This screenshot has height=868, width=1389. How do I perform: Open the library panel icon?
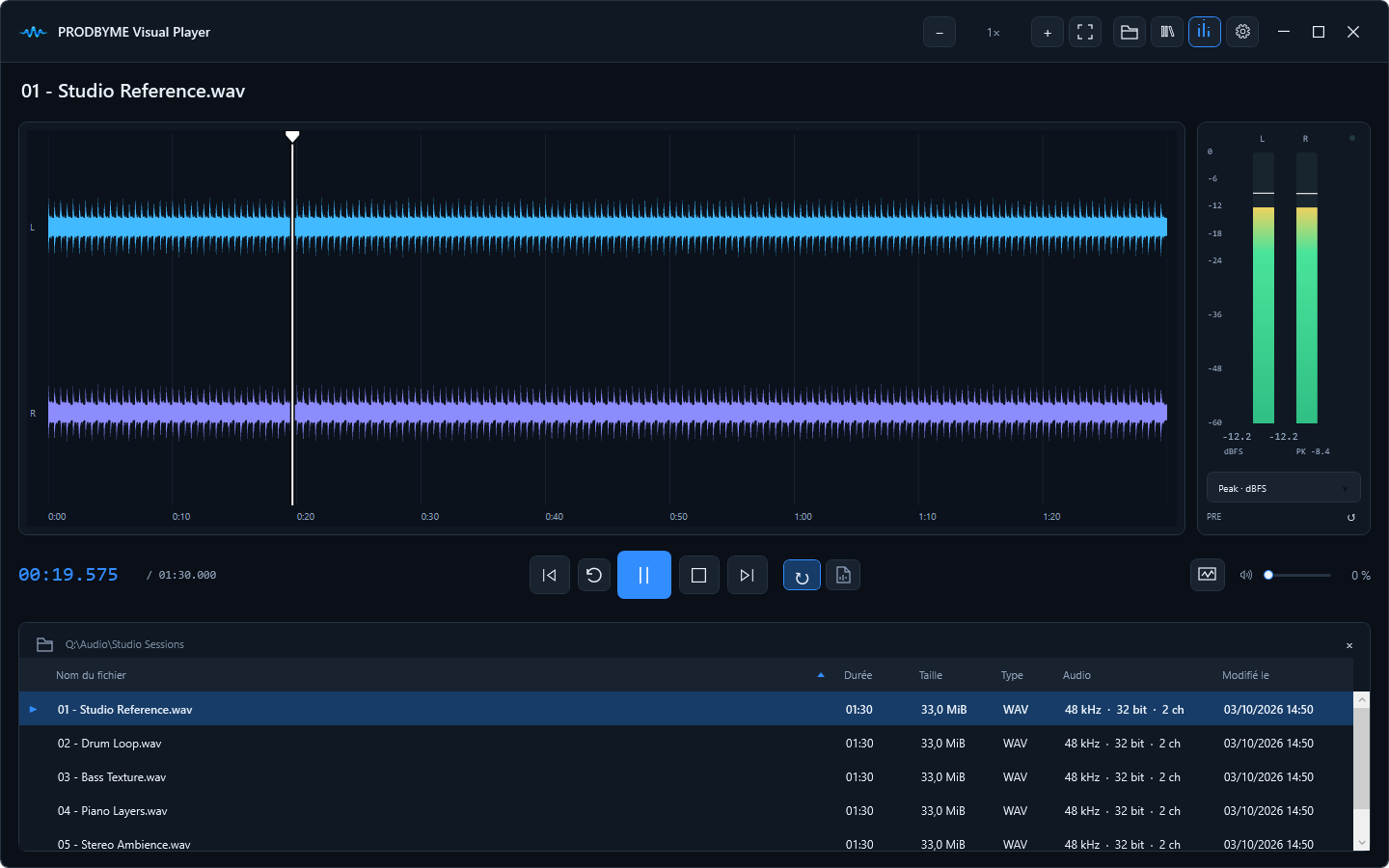tap(1167, 32)
